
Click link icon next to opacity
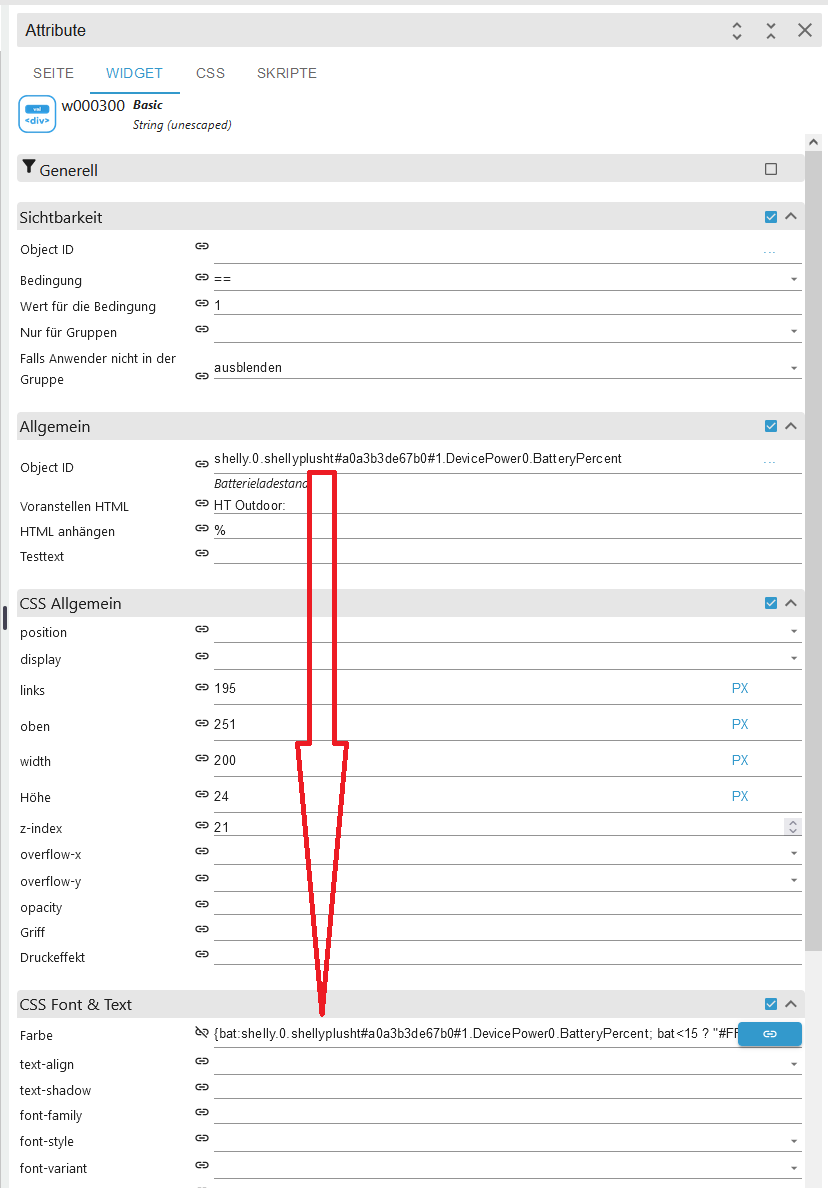201,906
